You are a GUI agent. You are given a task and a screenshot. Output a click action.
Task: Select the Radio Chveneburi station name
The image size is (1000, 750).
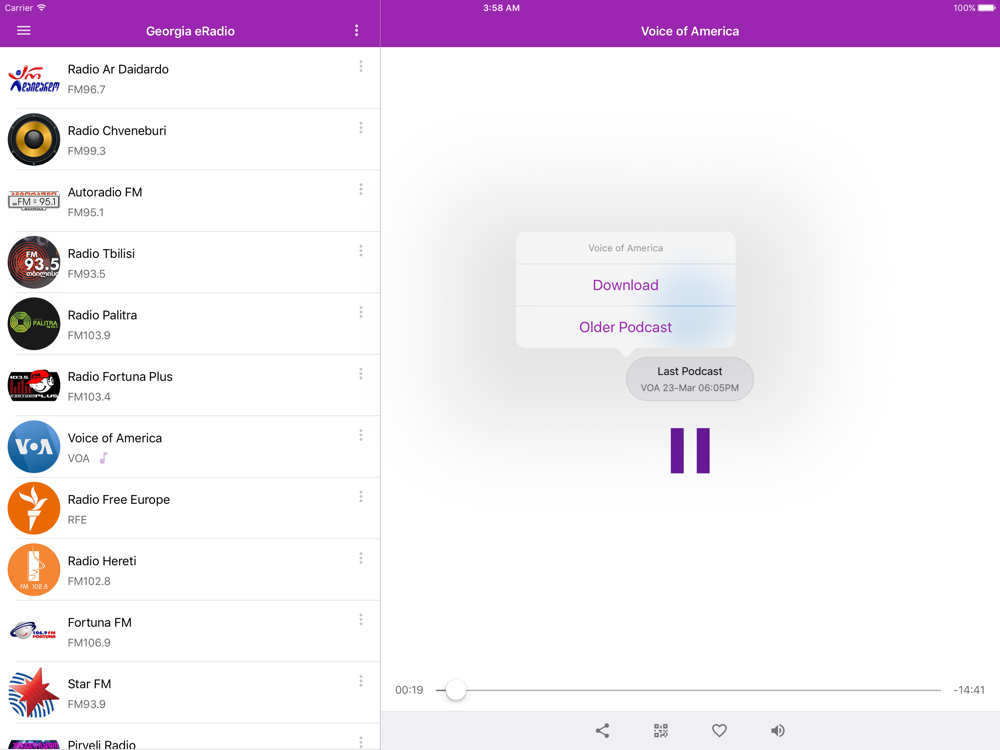point(117,131)
